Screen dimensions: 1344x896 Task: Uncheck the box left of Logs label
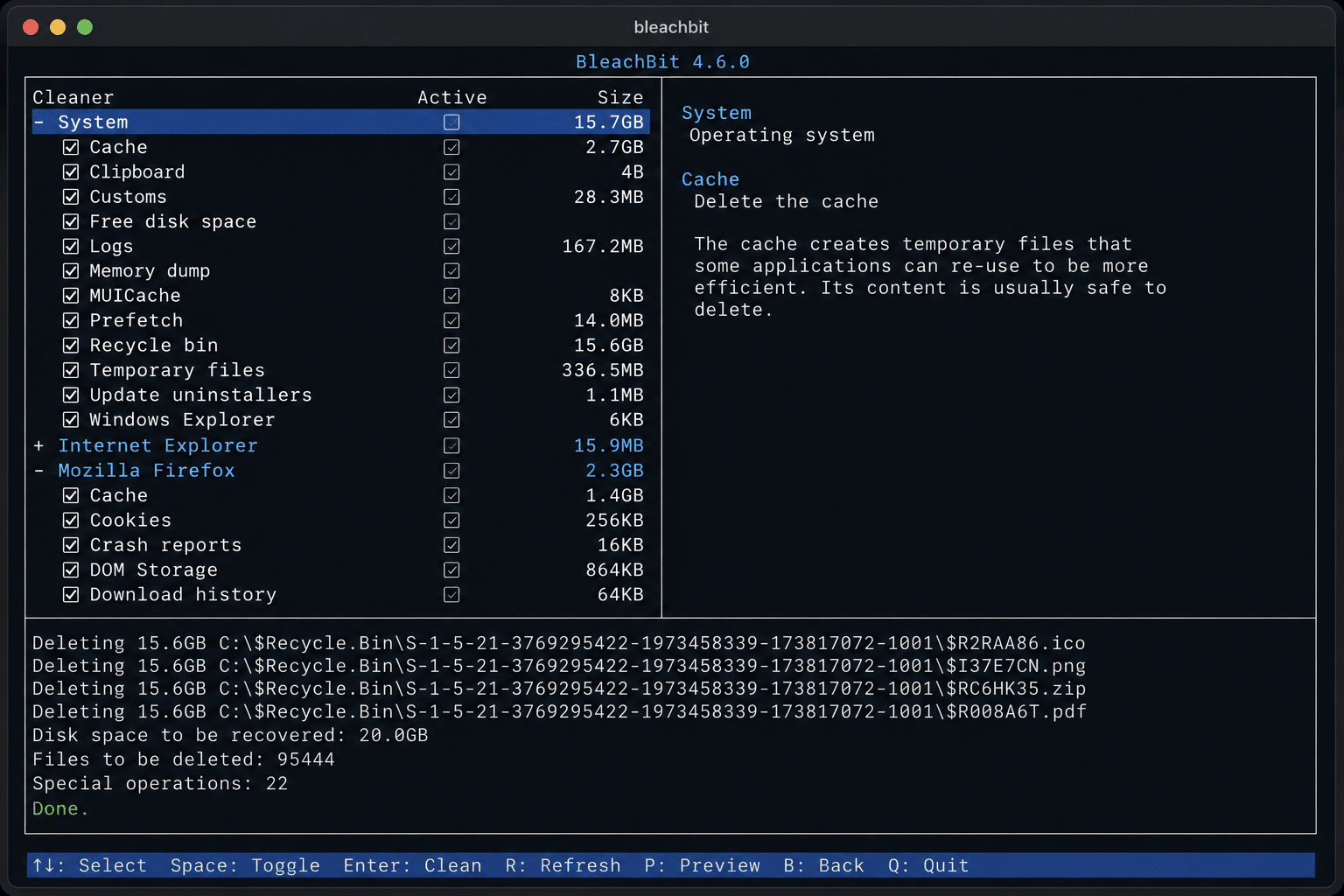71,247
